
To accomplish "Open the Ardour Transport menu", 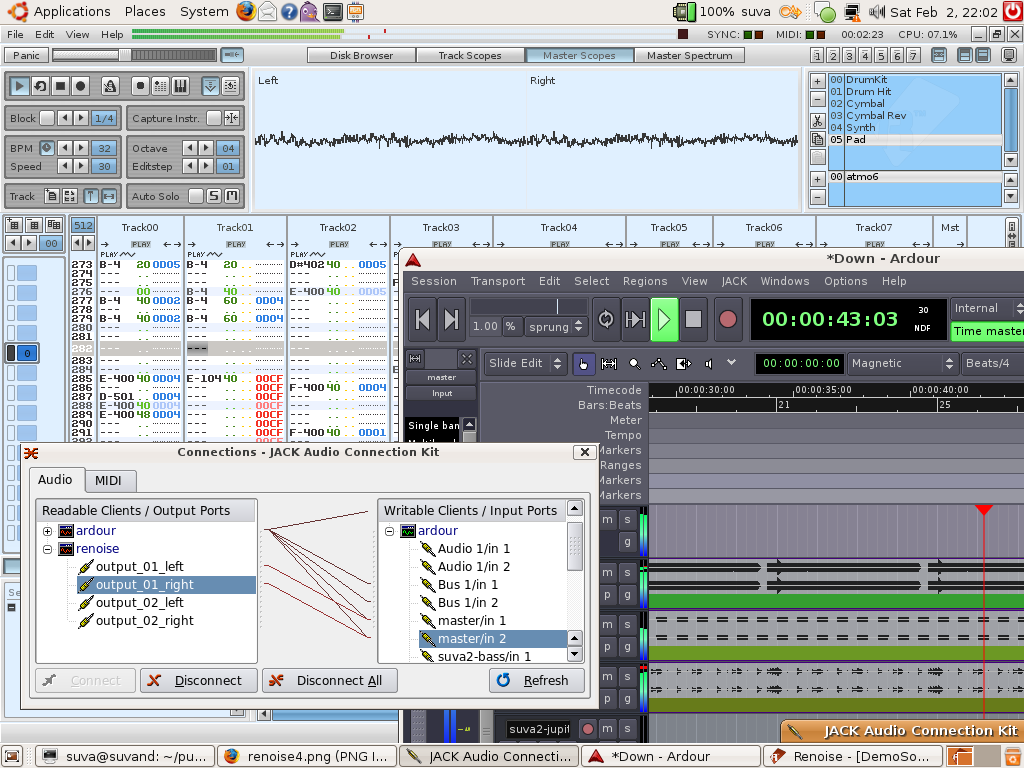I will [x=498, y=281].
